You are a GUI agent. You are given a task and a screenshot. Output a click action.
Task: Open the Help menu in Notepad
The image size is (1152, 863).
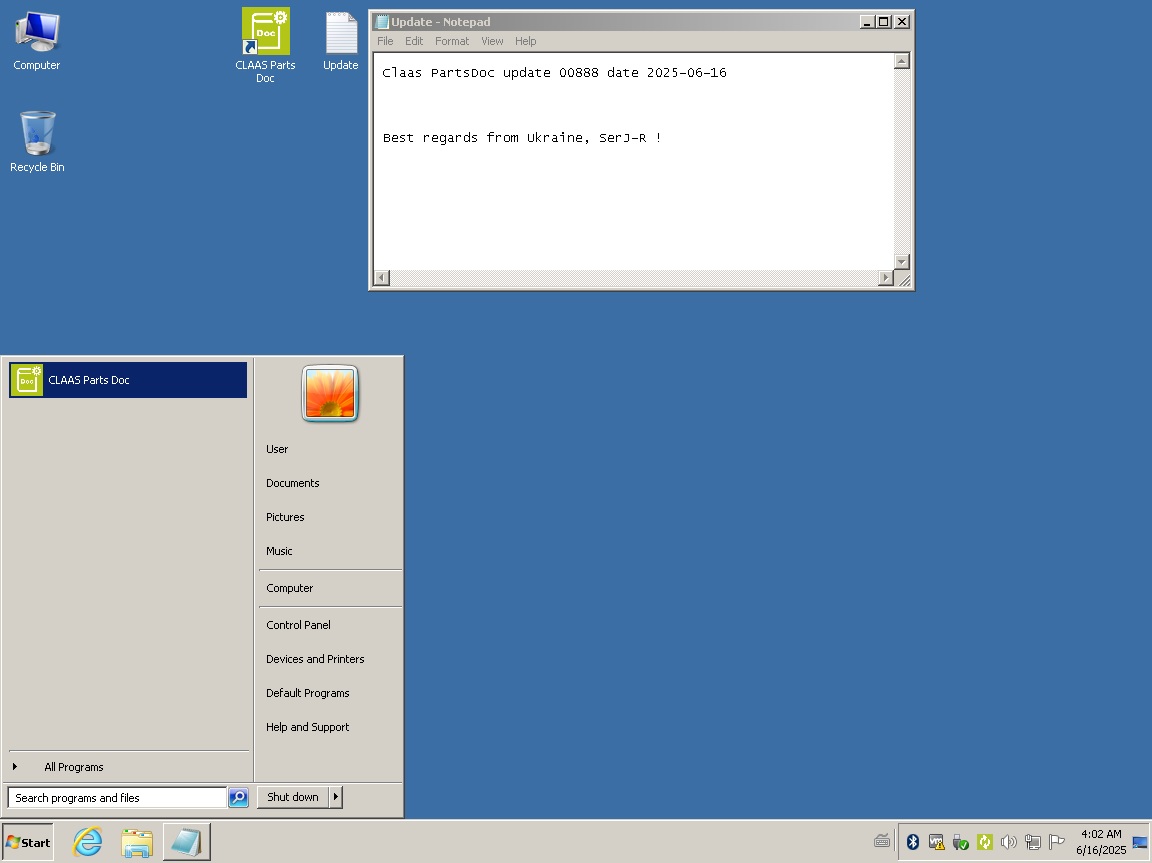(525, 41)
